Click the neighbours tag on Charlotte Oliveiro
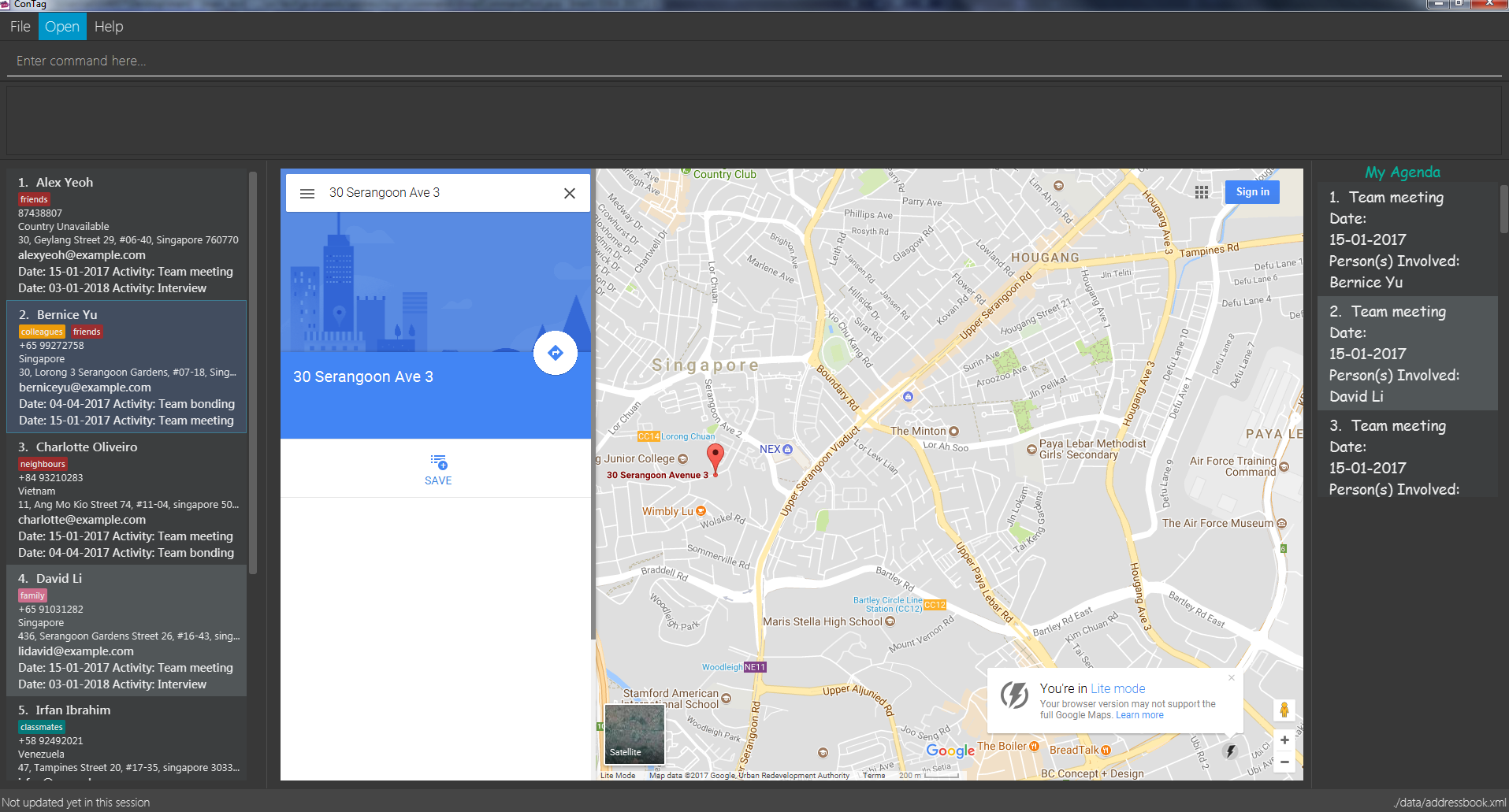Viewport: 1509px width, 812px height. [x=43, y=464]
